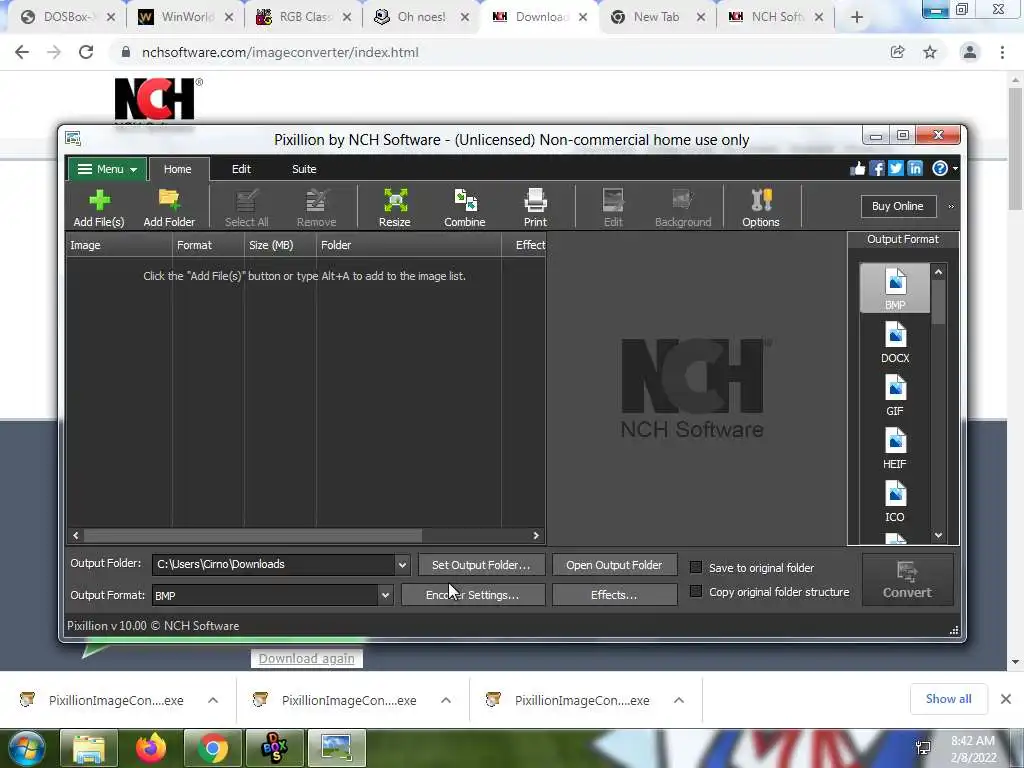Click Set Output Folder button

481,565
